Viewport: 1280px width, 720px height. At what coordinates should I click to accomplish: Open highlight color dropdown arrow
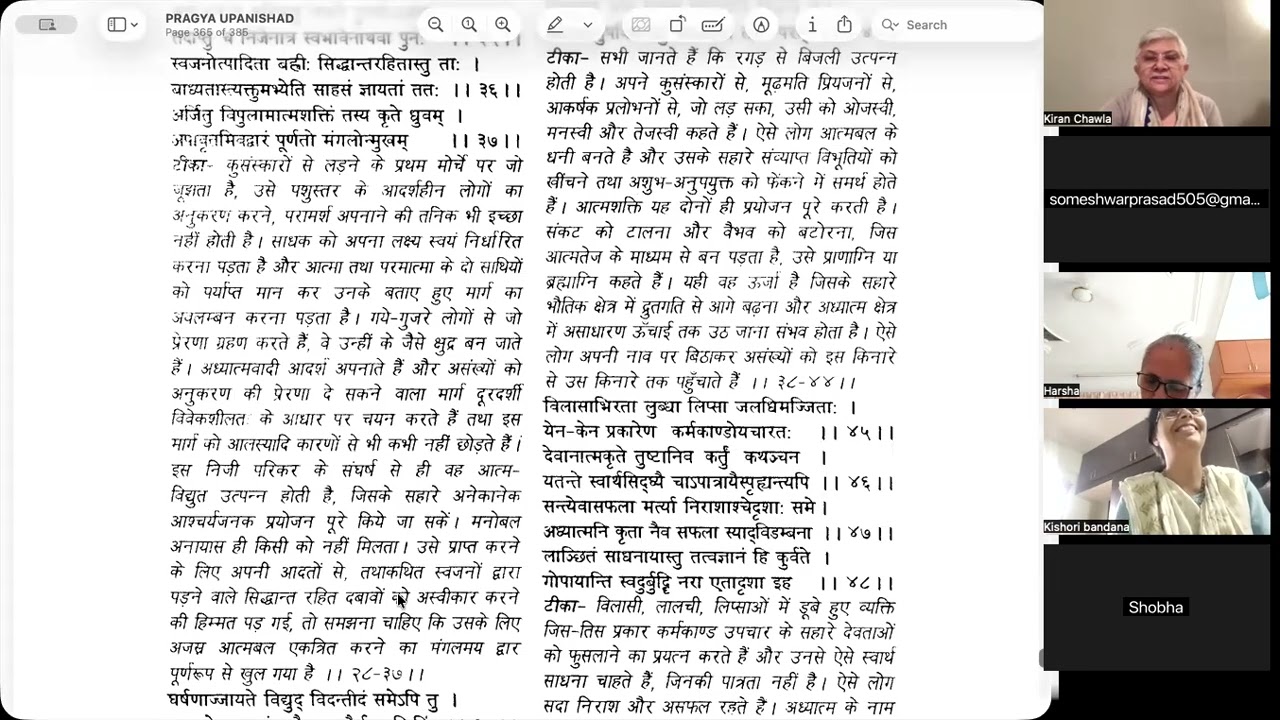587,25
